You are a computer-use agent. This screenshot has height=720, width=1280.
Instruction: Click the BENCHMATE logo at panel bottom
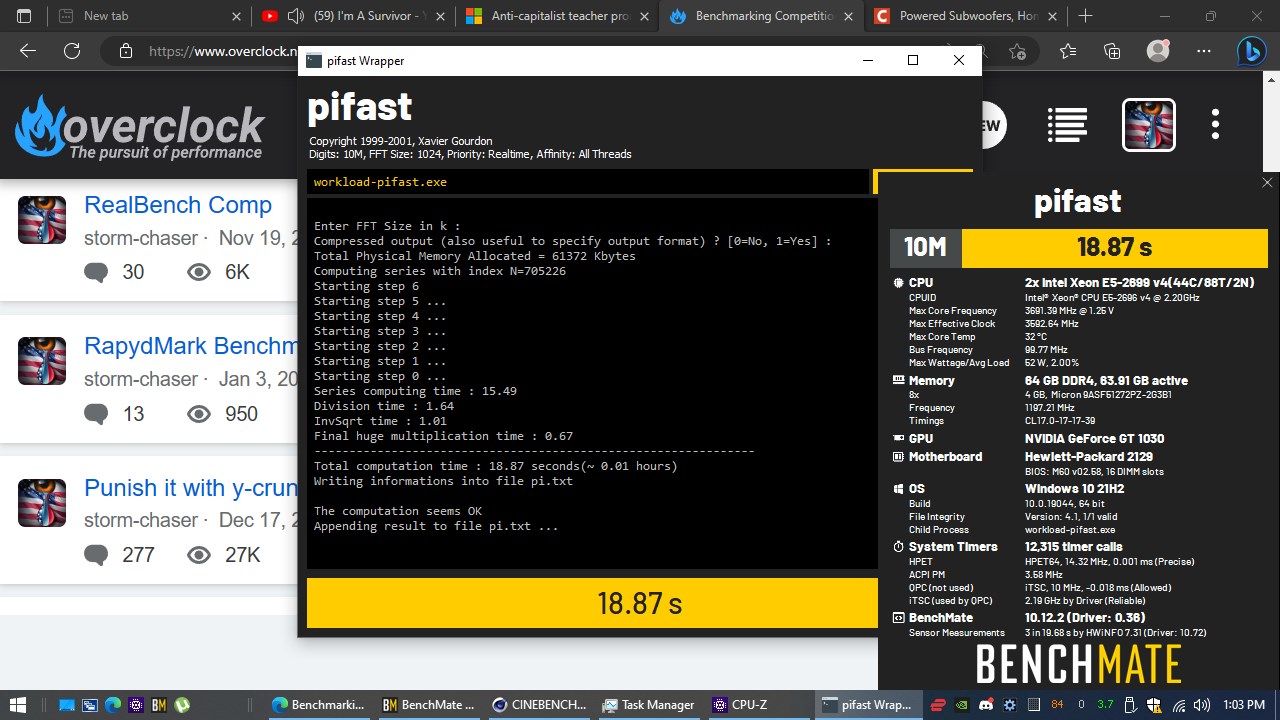point(1078,664)
